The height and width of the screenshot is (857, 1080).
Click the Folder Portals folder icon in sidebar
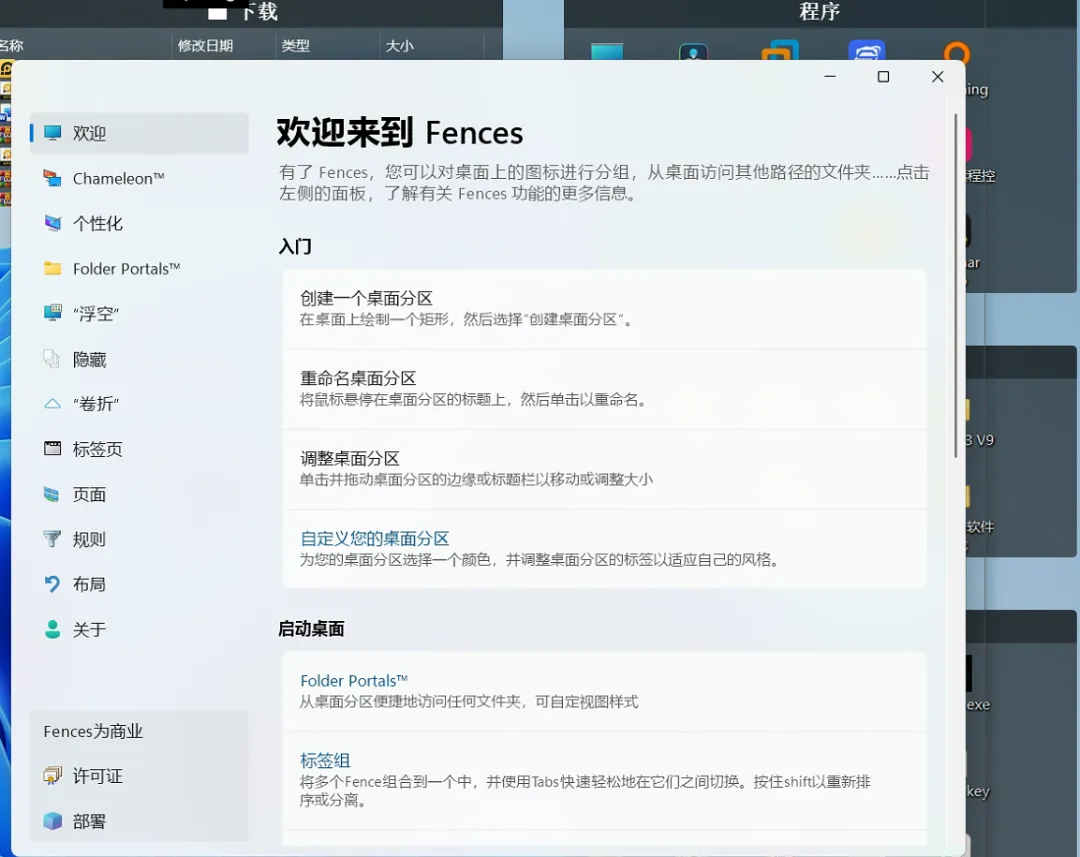click(x=52, y=269)
